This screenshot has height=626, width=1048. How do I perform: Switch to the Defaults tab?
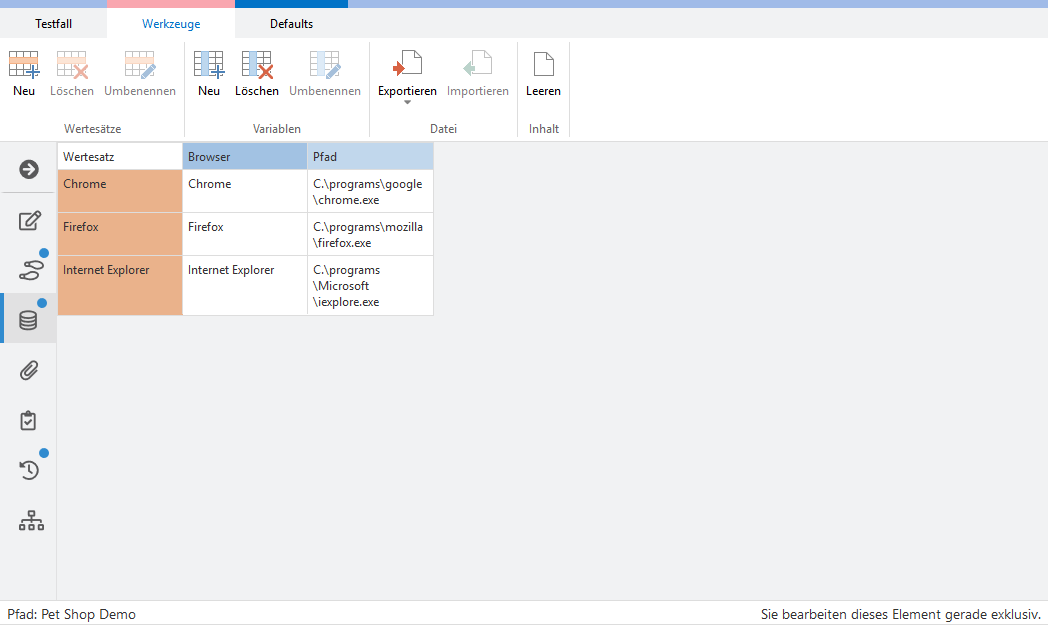pyautogui.click(x=291, y=24)
